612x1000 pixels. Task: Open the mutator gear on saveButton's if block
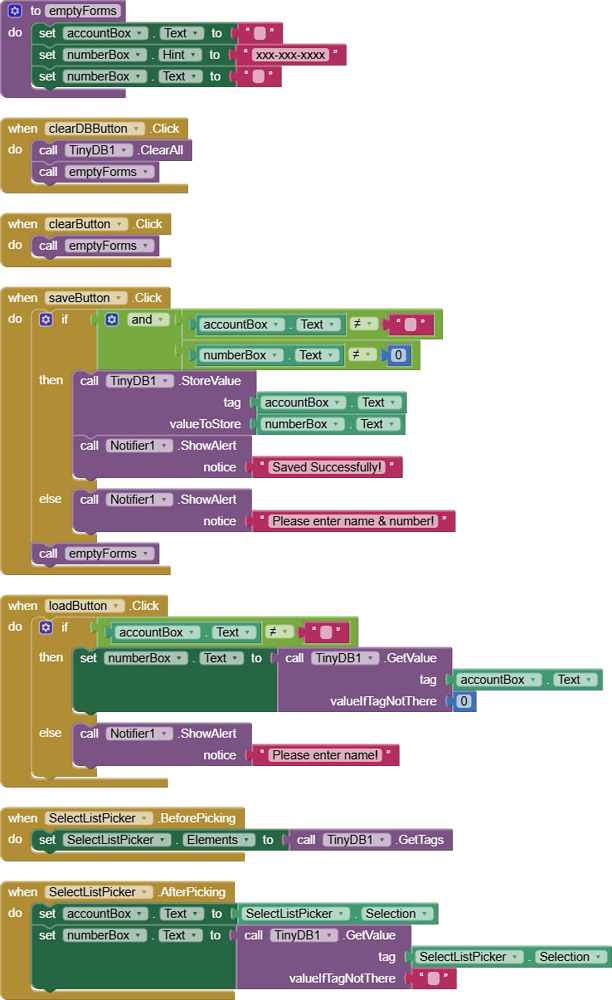point(45,320)
